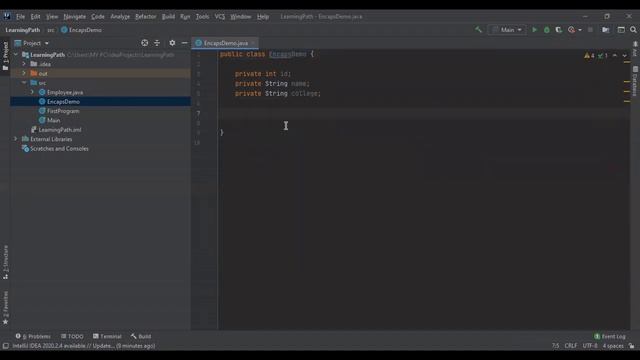Viewport: 640px width, 360px height.
Task: Start debugging with the bug icon
Action: [547, 30]
